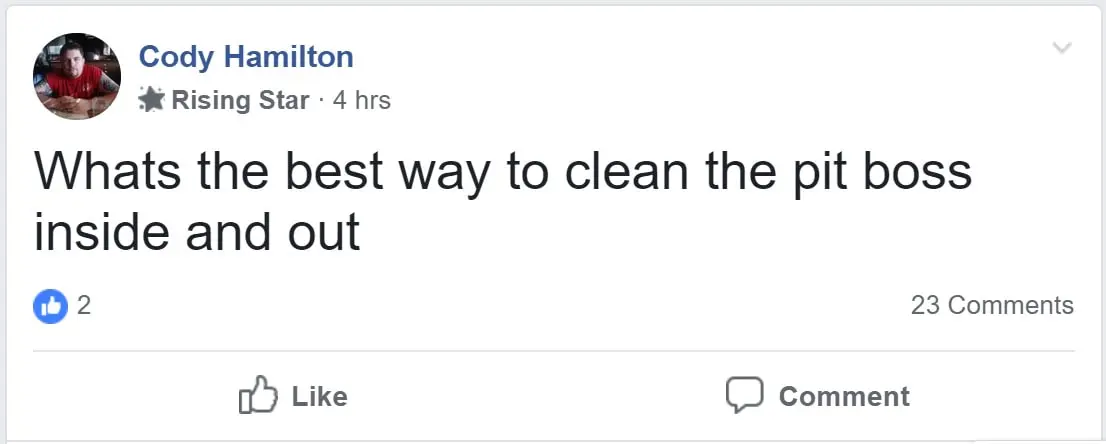Image resolution: width=1106 pixels, height=444 pixels.
Task: Open the "4 hrs" post timestamp
Action: (x=361, y=100)
